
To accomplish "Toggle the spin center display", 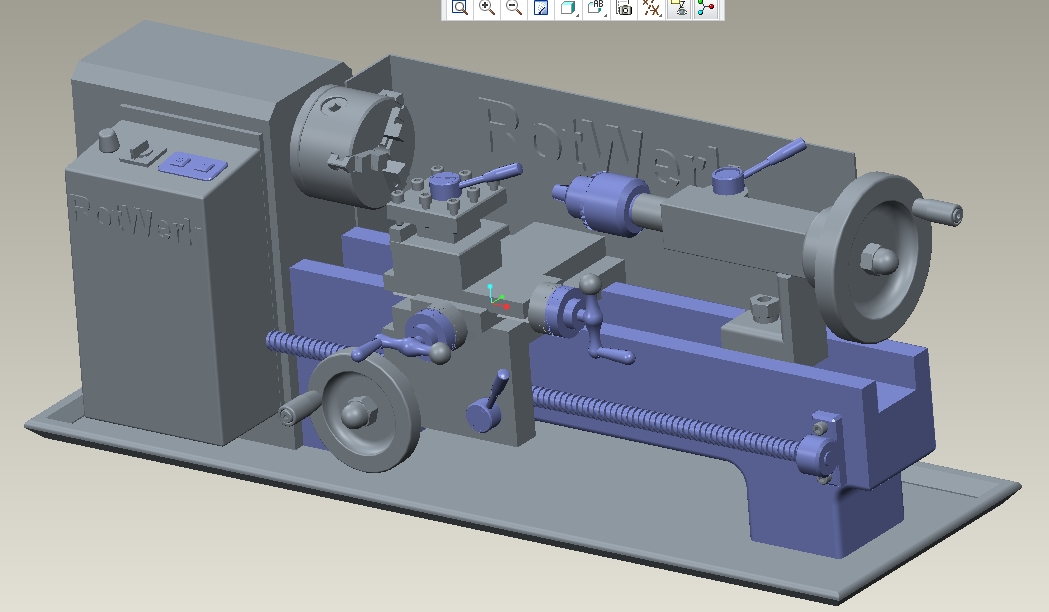I will (706, 8).
